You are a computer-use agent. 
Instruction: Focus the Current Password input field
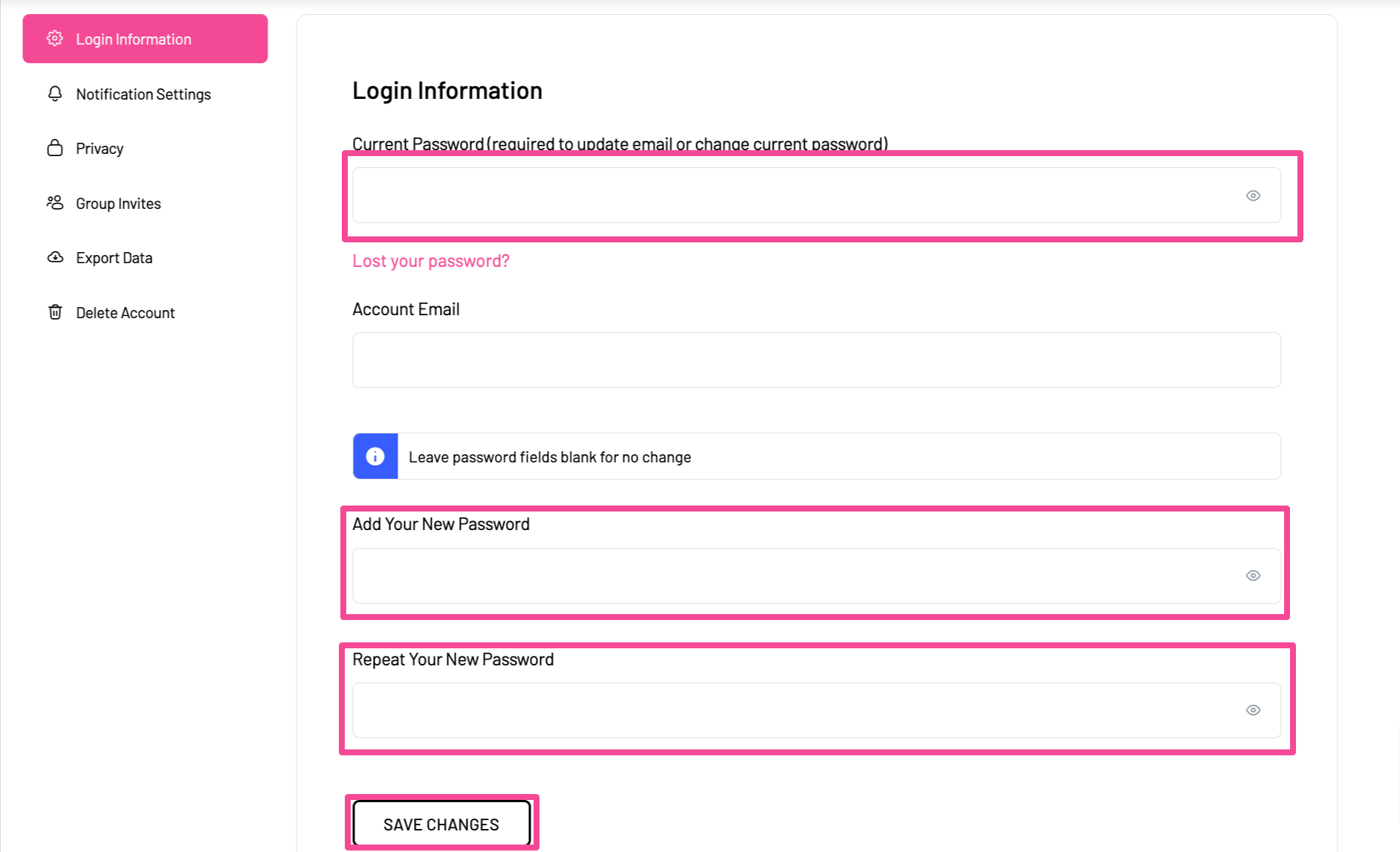tap(788, 196)
